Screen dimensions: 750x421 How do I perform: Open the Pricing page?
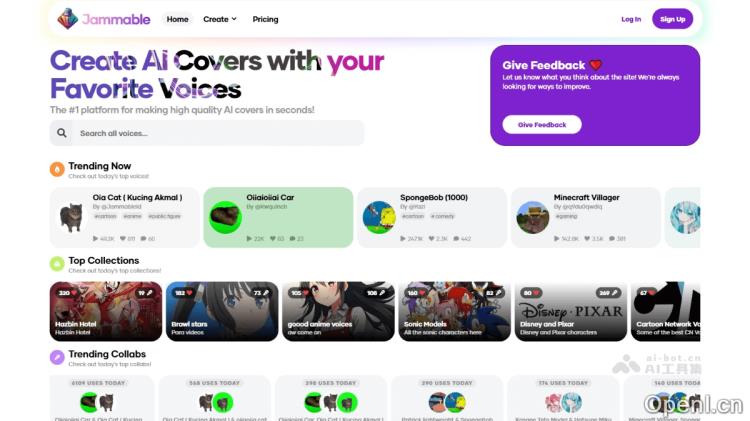265,19
